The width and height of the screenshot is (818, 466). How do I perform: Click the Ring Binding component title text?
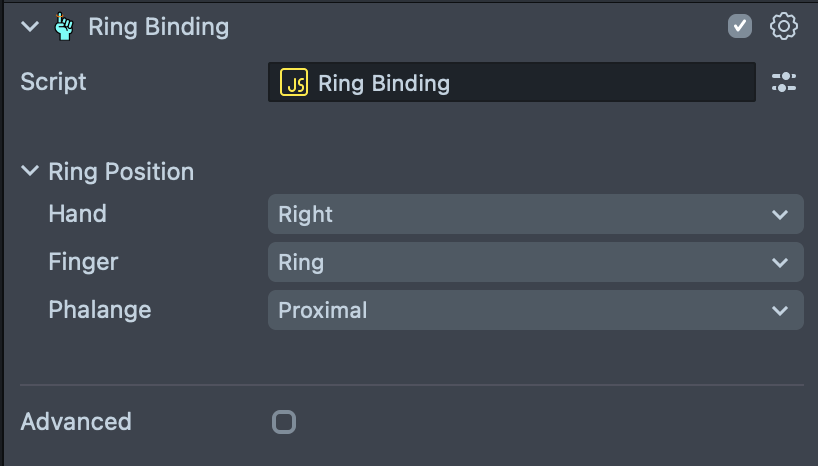158,27
